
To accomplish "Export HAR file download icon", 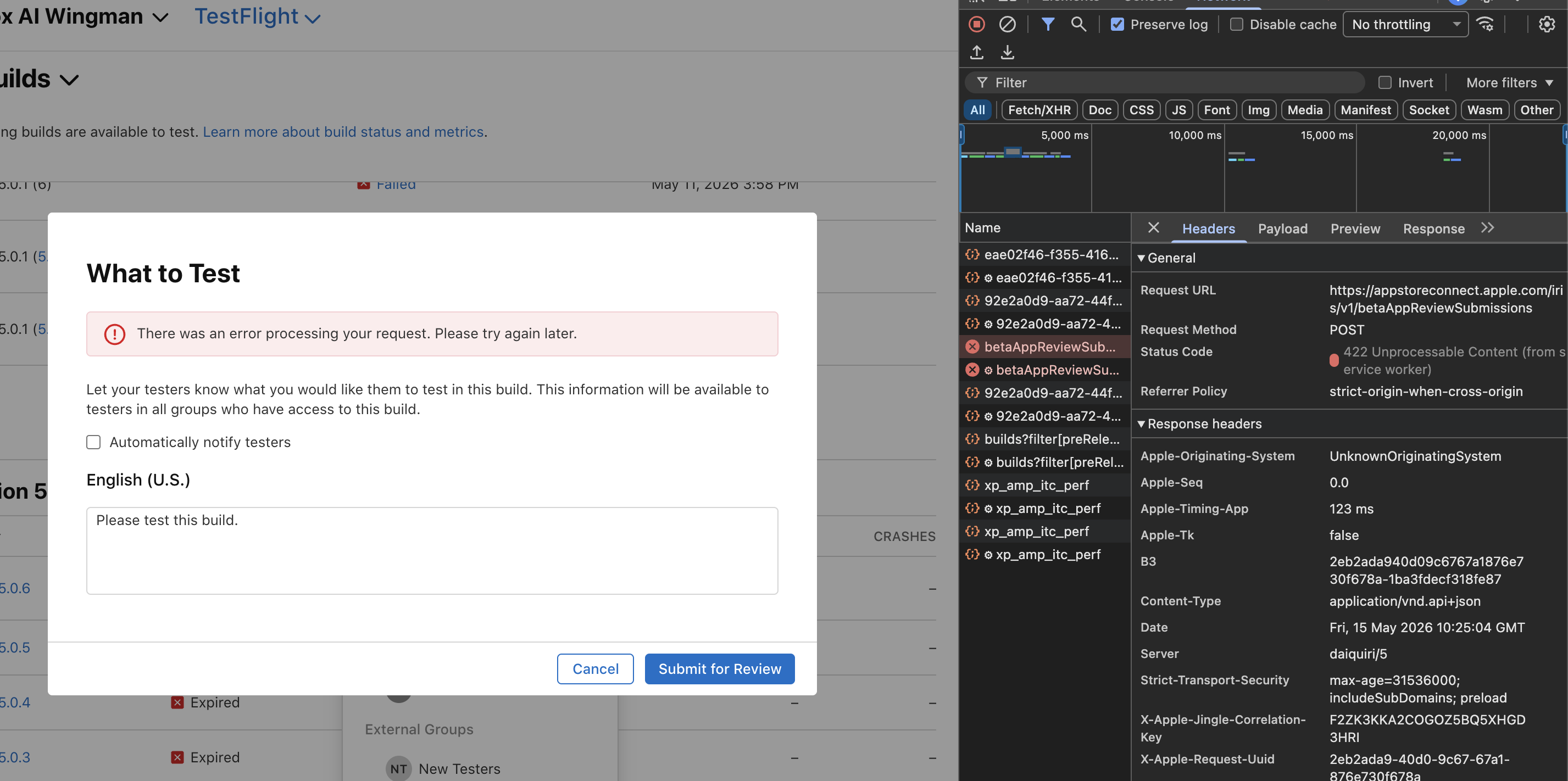I will pyautogui.click(x=1008, y=52).
